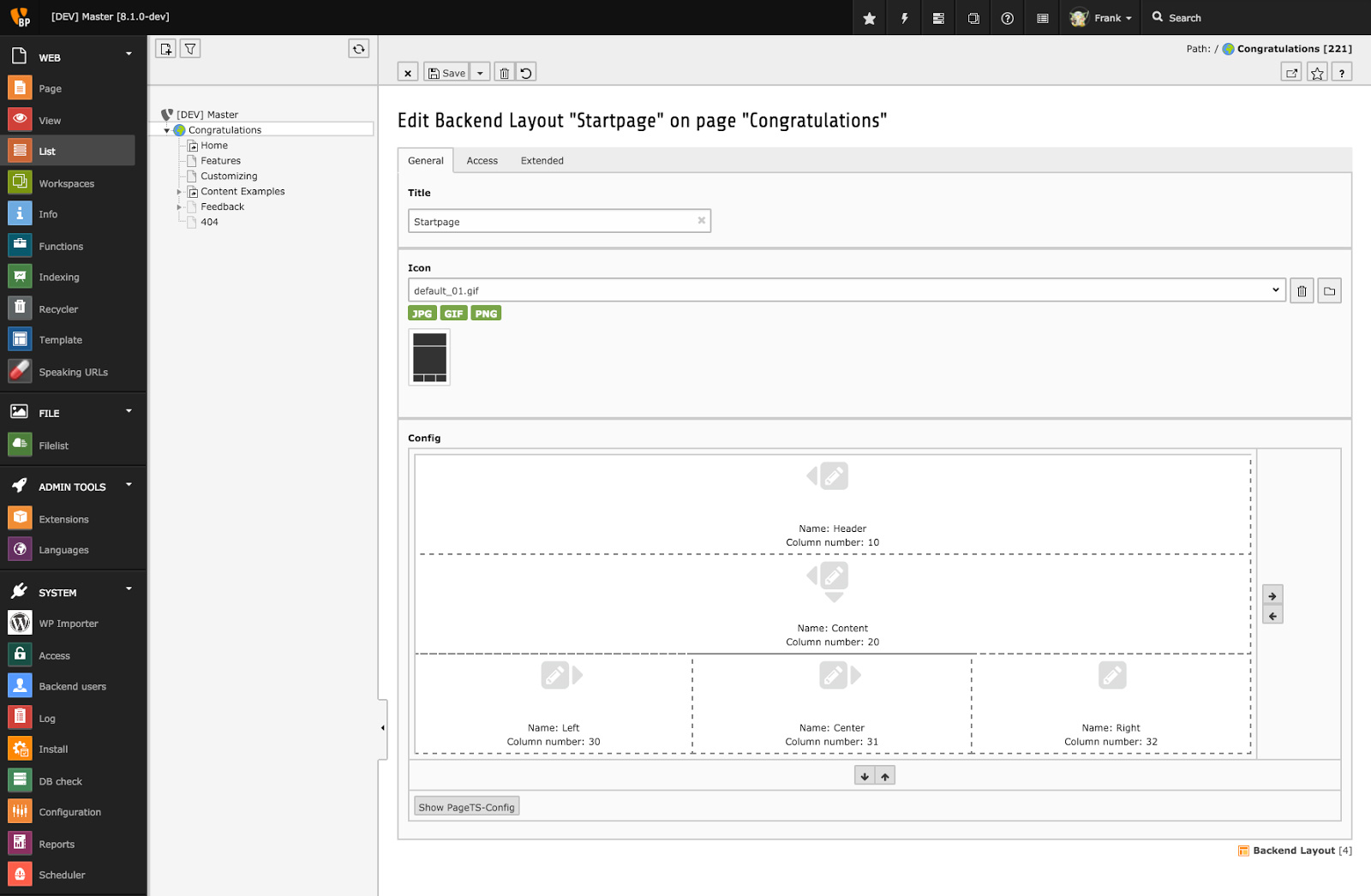Open the Frank user menu
Image resolution: width=1371 pixels, height=896 pixels.
[x=1101, y=18]
